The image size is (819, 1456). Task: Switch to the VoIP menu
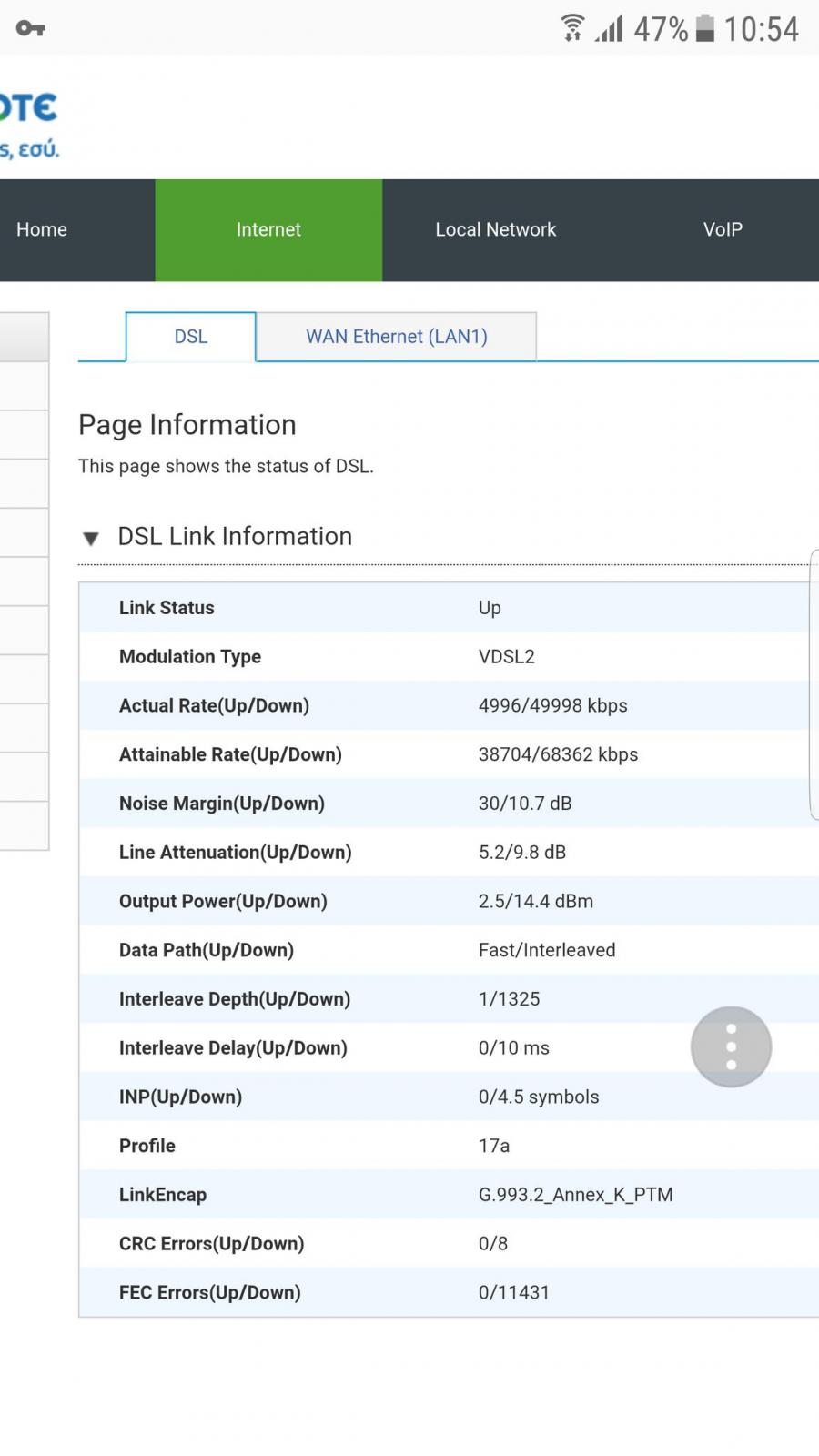723,229
